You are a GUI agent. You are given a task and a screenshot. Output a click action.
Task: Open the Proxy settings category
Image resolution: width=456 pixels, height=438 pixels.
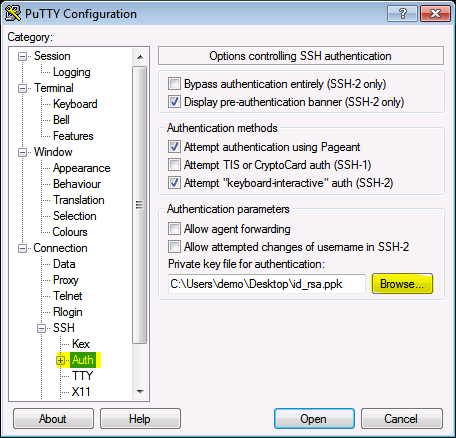[66, 280]
